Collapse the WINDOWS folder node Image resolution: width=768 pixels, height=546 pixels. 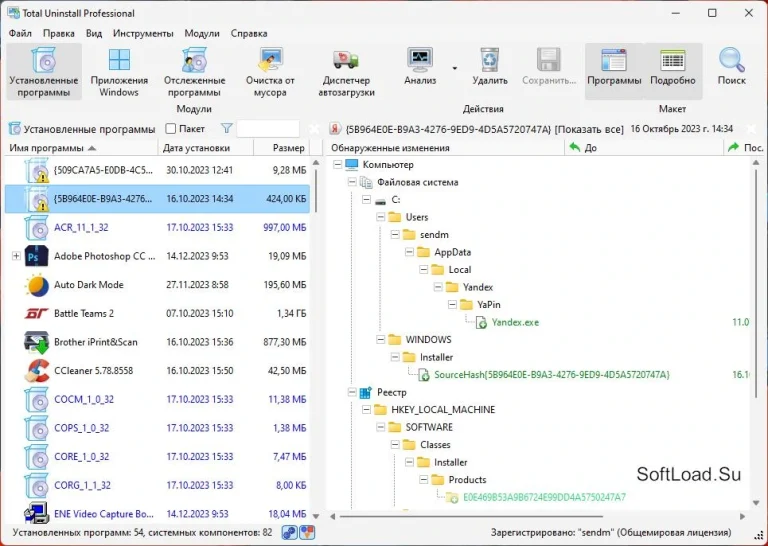tap(381, 339)
